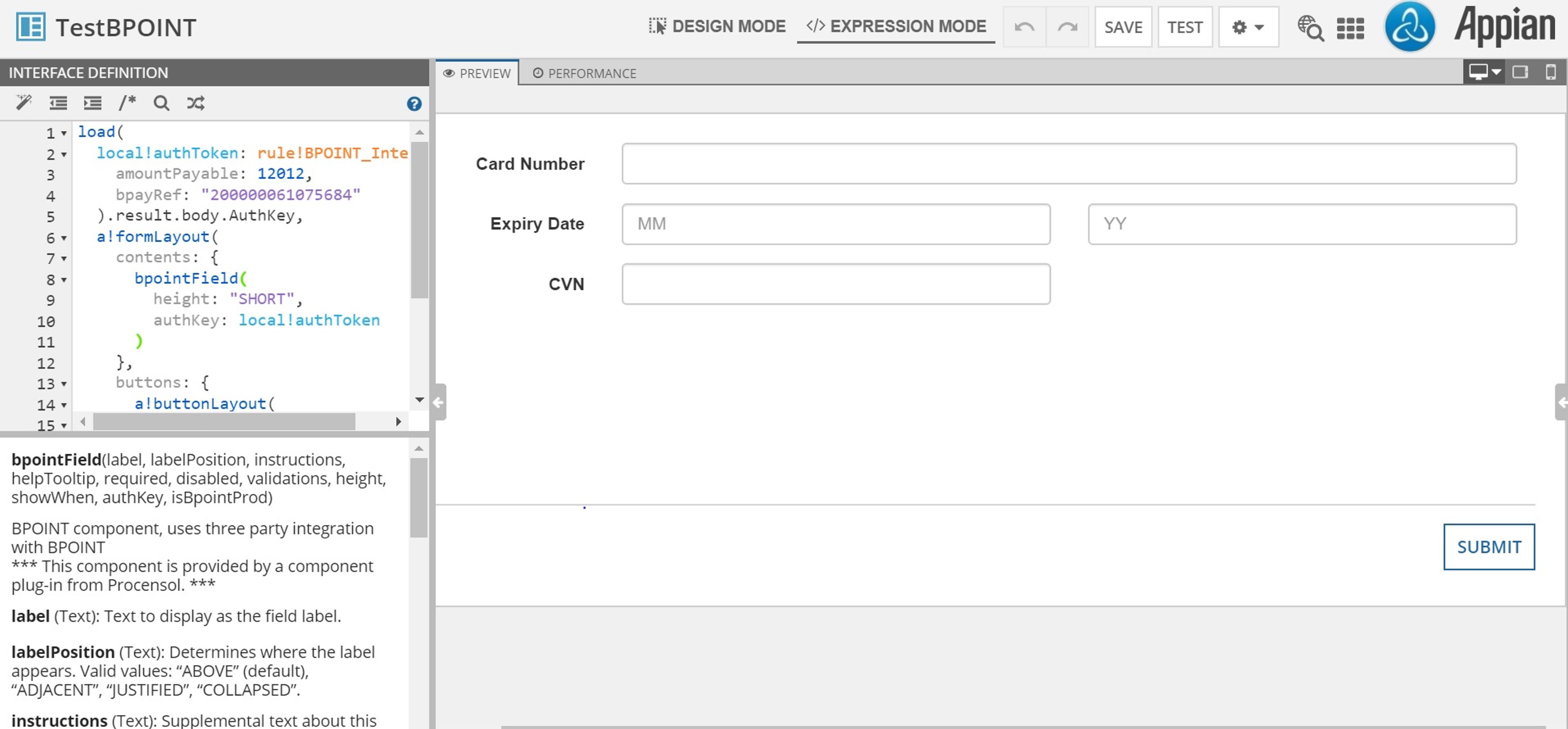The height and width of the screenshot is (729, 1568).
Task: Open the Performance tab
Action: tap(584, 73)
